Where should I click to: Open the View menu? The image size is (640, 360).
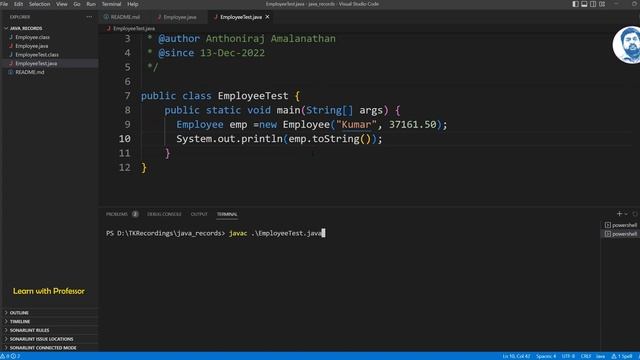(62, 4)
